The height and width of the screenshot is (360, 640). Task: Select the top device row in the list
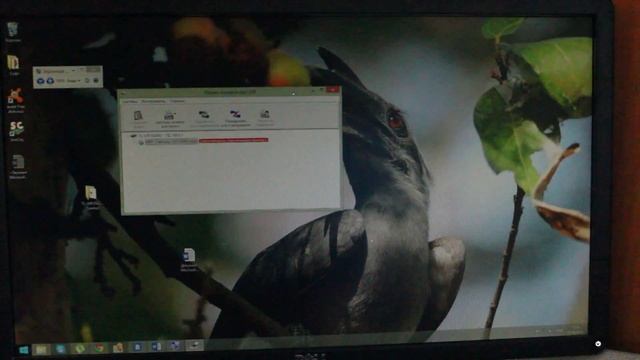(157, 135)
